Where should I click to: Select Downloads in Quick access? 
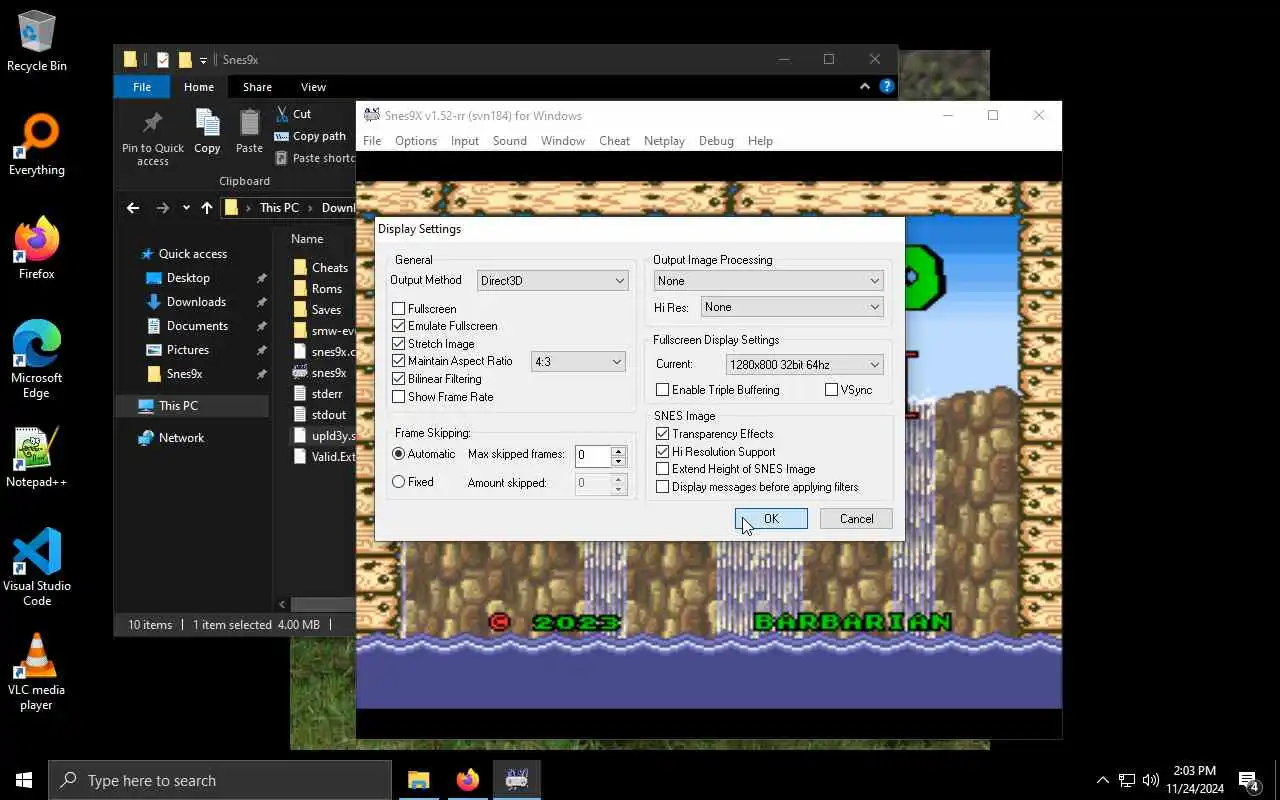(196, 302)
